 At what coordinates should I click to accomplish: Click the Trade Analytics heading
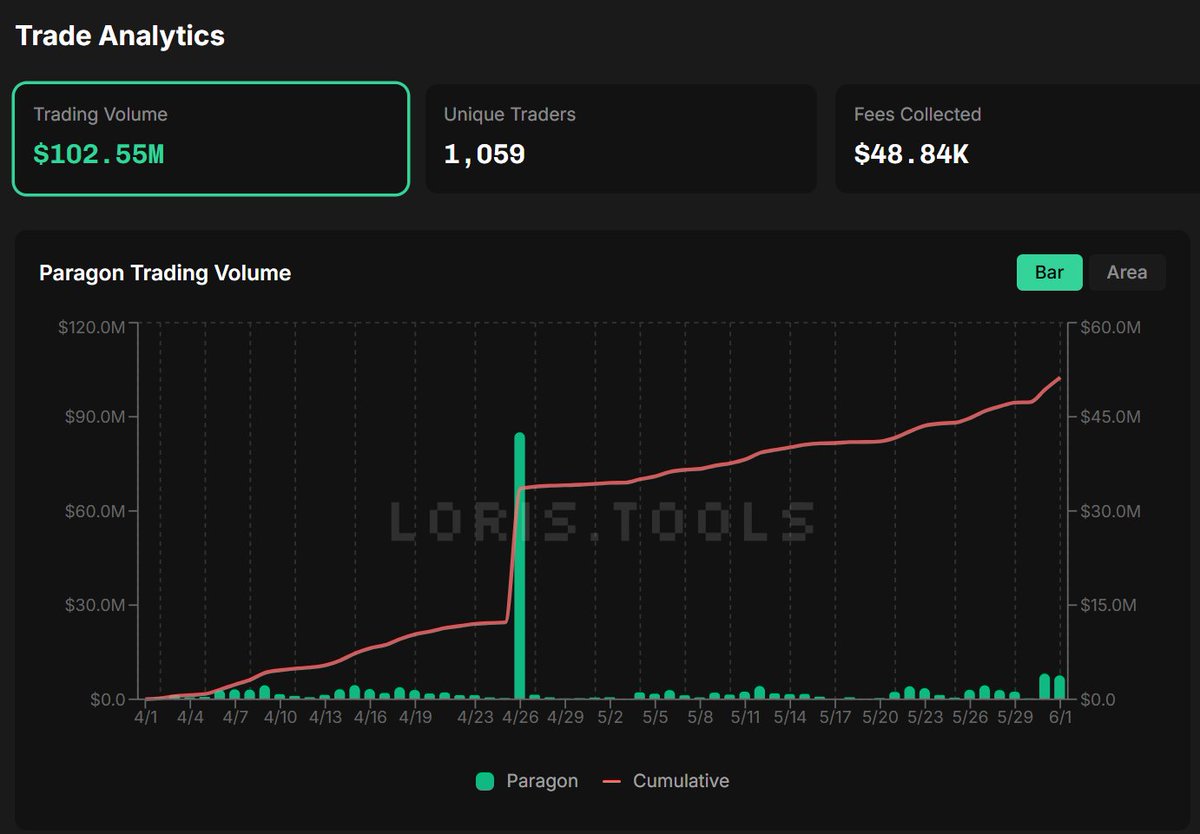120,36
